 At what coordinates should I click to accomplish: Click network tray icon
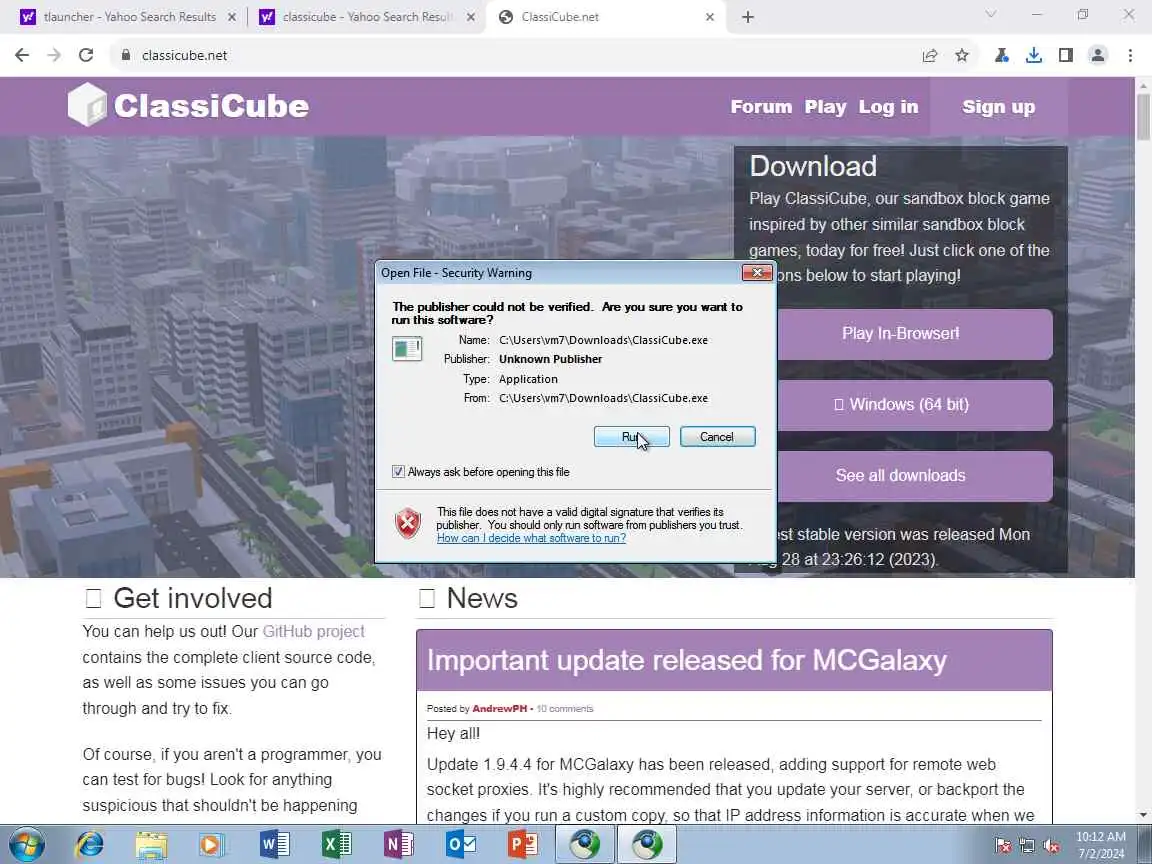1027,846
